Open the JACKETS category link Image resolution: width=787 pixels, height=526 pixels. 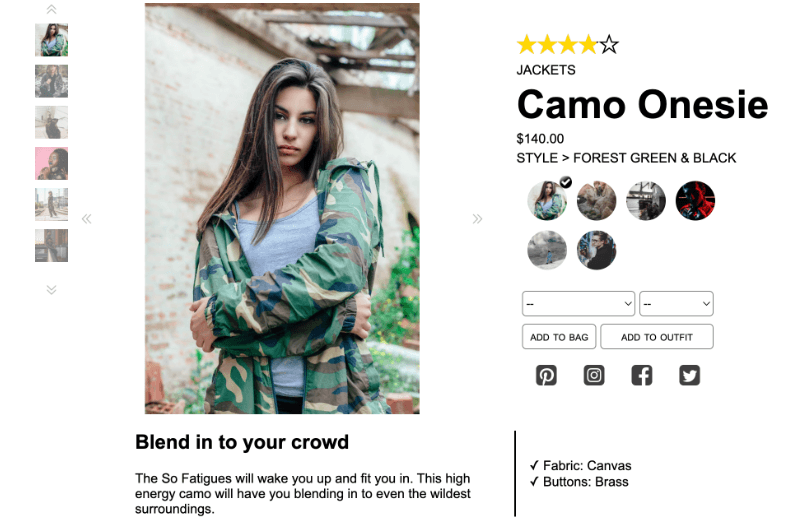pos(546,70)
